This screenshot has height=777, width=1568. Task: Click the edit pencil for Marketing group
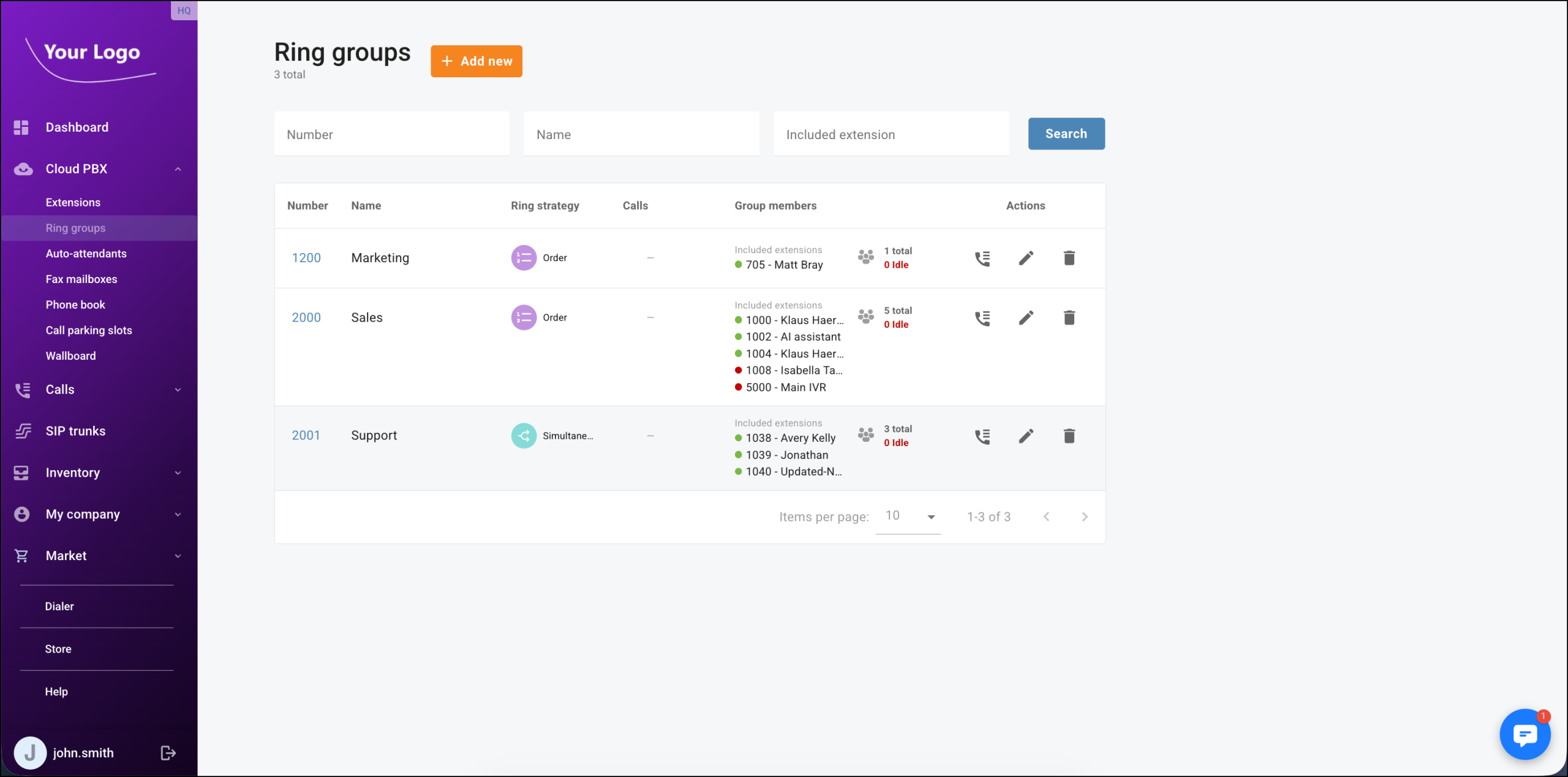(1026, 258)
